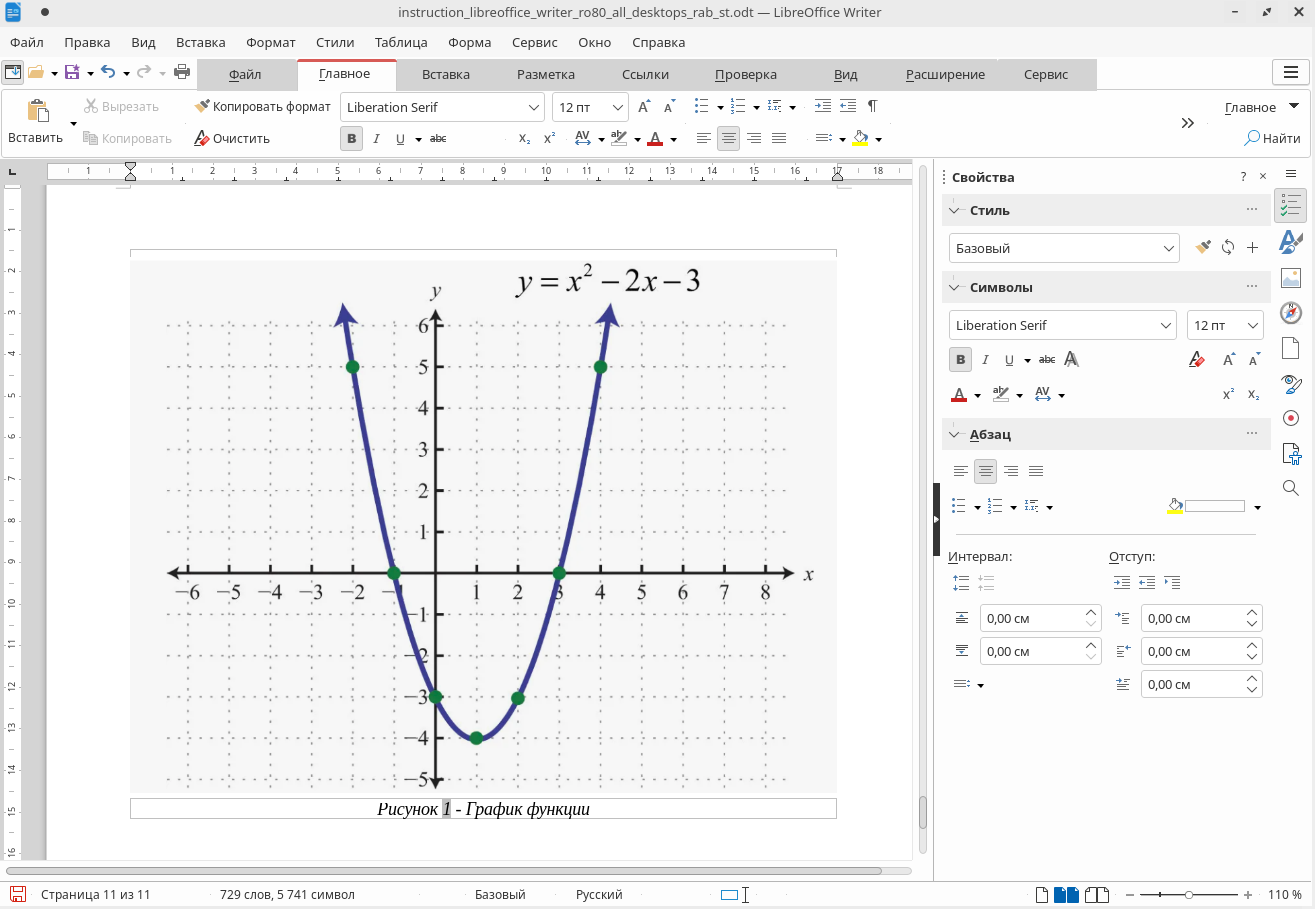The image size is (1315, 909).
Task: Apply superscript from the ribbon toolbar
Action: [549, 139]
